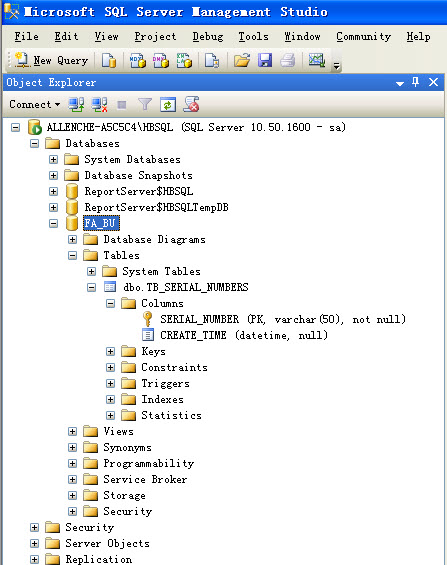Expand the System Databases folder
The image size is (447, 565).
click(x=53, y=159)
